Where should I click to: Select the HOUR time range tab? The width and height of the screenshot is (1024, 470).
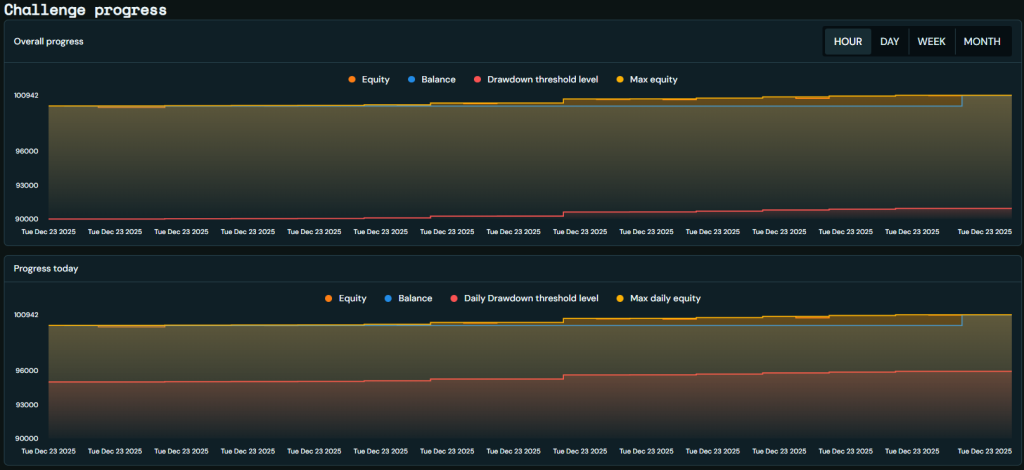pos(848,42)
